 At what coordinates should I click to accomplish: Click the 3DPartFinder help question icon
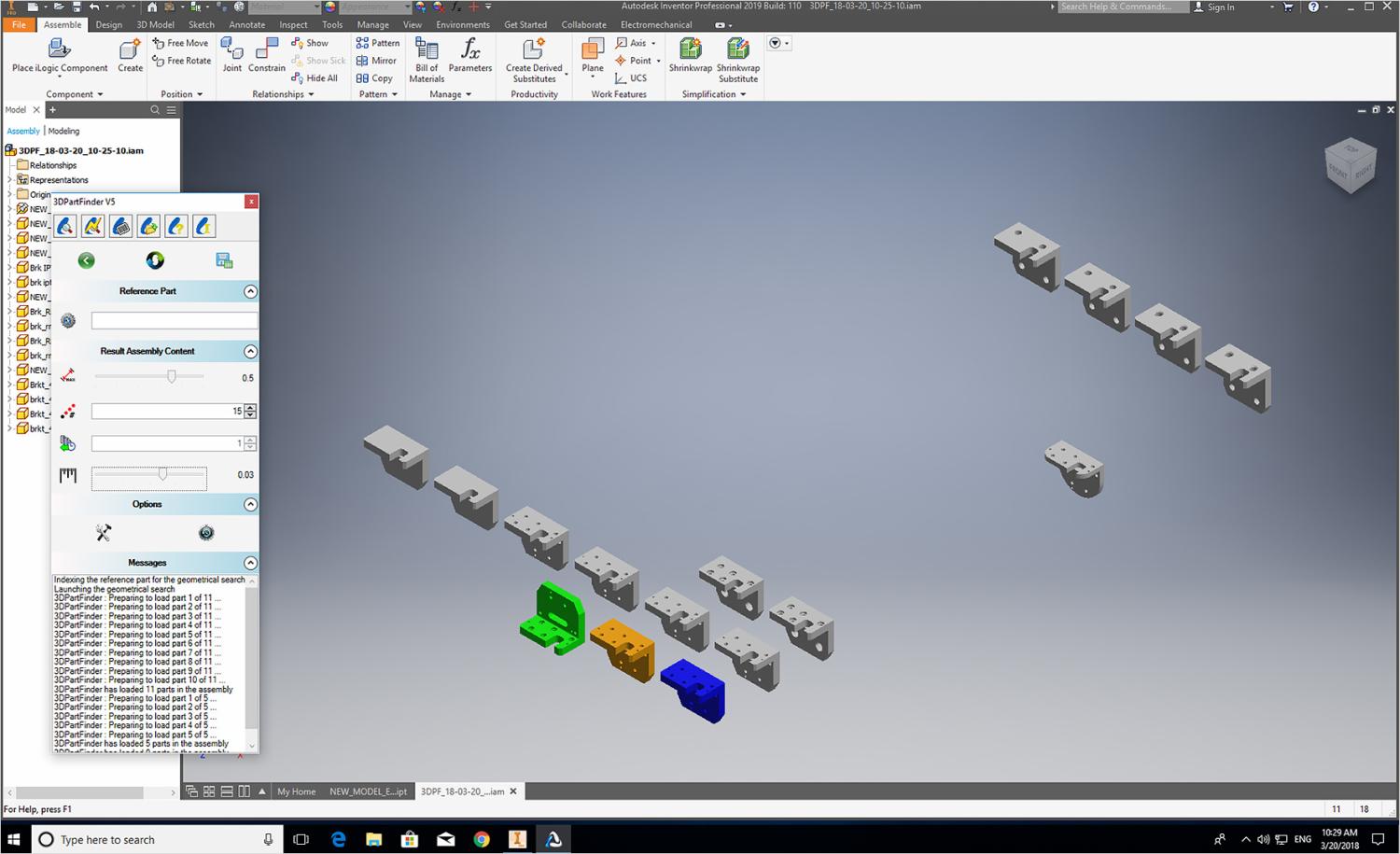(176, 226)
